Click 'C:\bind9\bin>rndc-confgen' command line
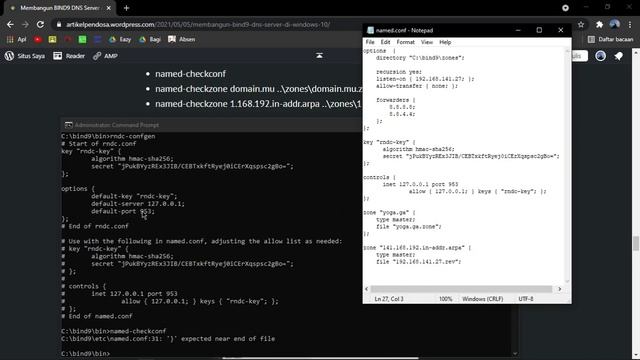 [x=108, y=136]
